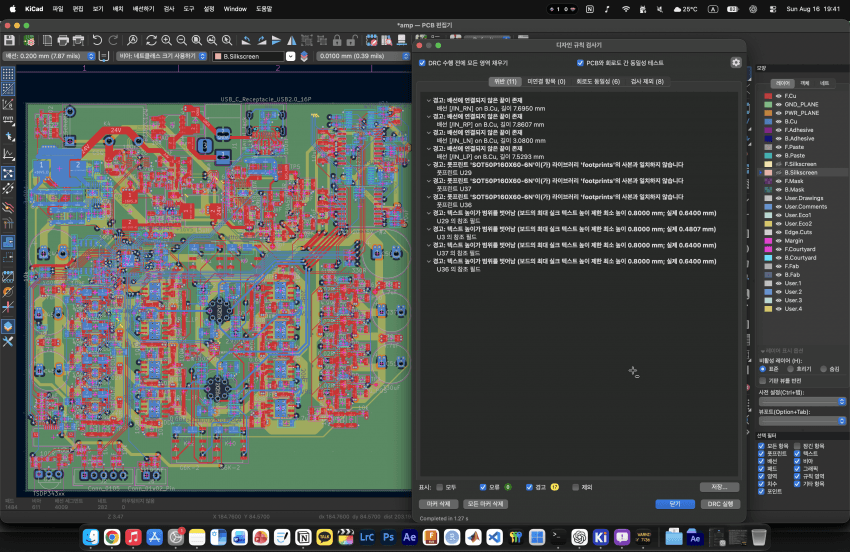850x552 pixels.
Task: Rotate selection counterclockwise
Action: pyautogui.click(x=246, y=40)
